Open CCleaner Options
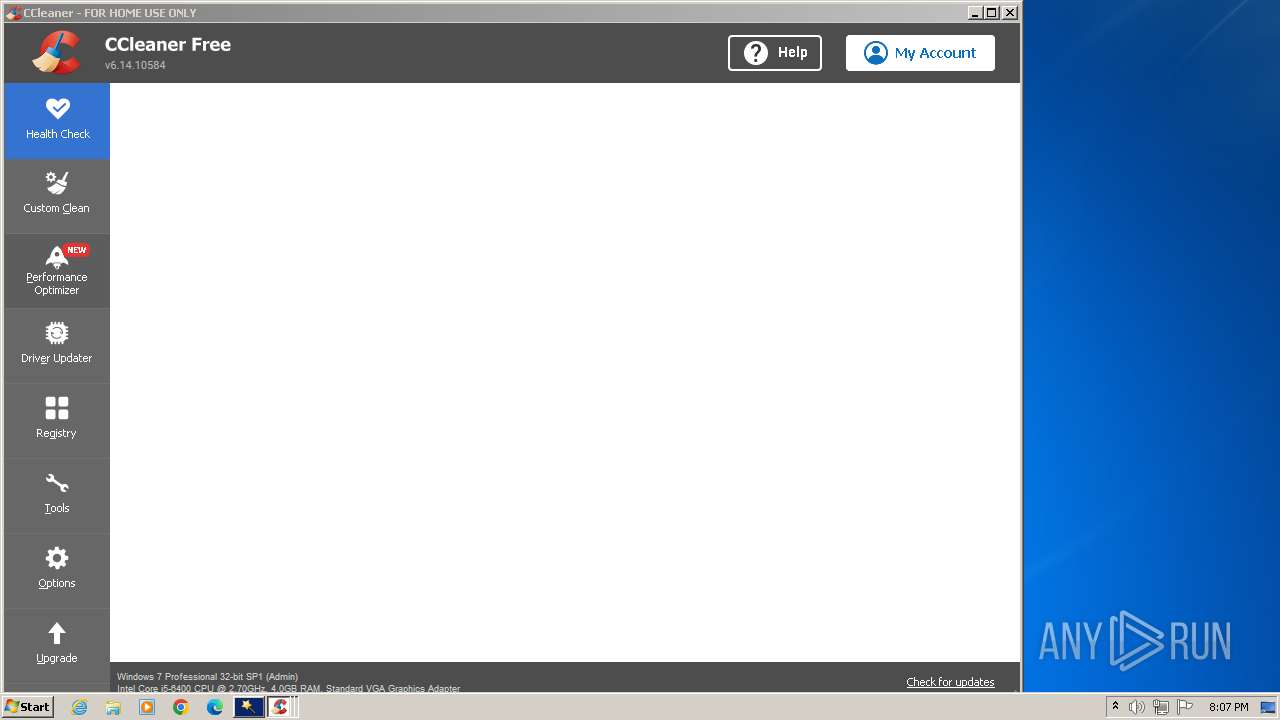Image resolution: width=1280 pixels, height=720 pixels. click(57, 571)
